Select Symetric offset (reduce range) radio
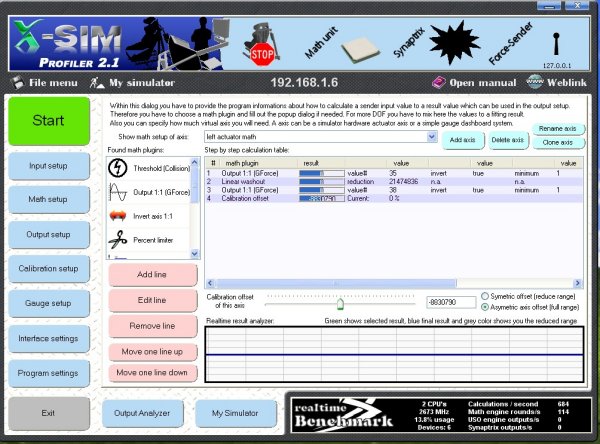 [x=484, y=296]
